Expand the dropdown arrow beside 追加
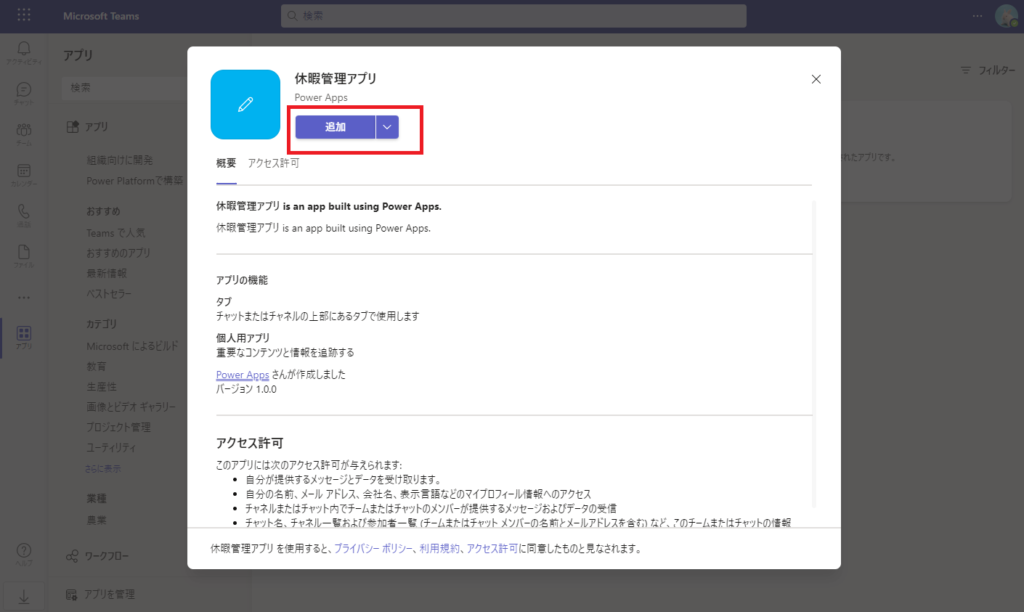Image resolution: width=1024 pixels, height=612 pixels. click(387, 127)
